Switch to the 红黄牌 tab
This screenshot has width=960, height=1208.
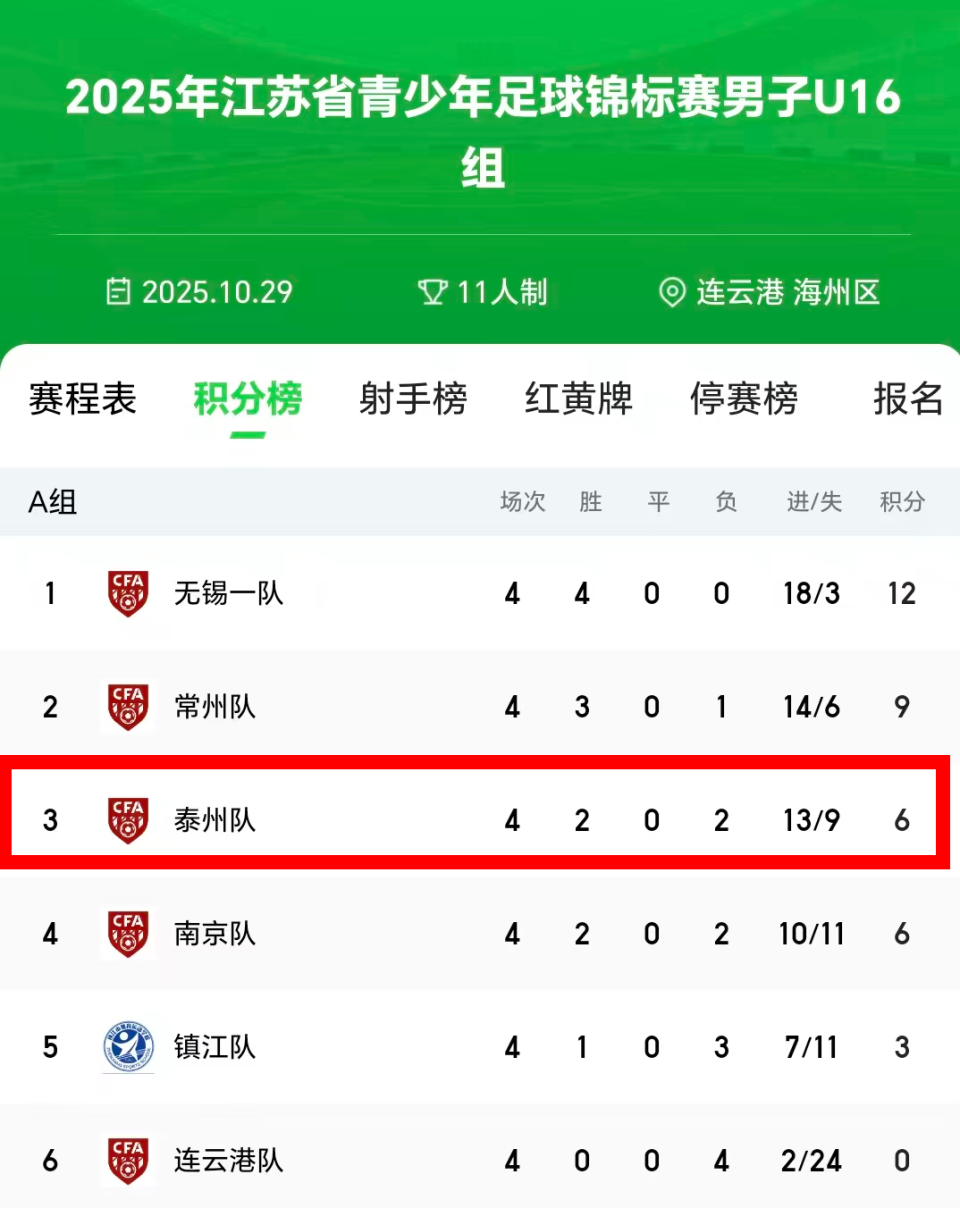tap(578, 399)
